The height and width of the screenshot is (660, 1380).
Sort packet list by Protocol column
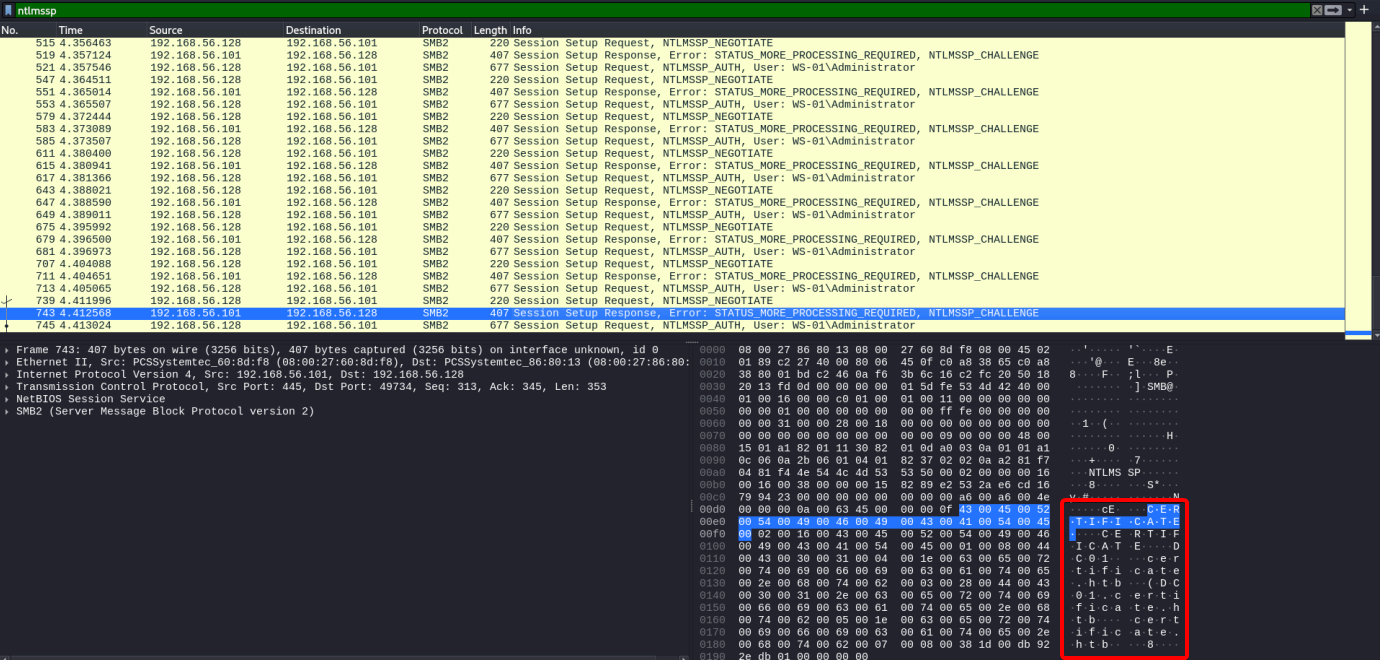(x=442, y=31)
